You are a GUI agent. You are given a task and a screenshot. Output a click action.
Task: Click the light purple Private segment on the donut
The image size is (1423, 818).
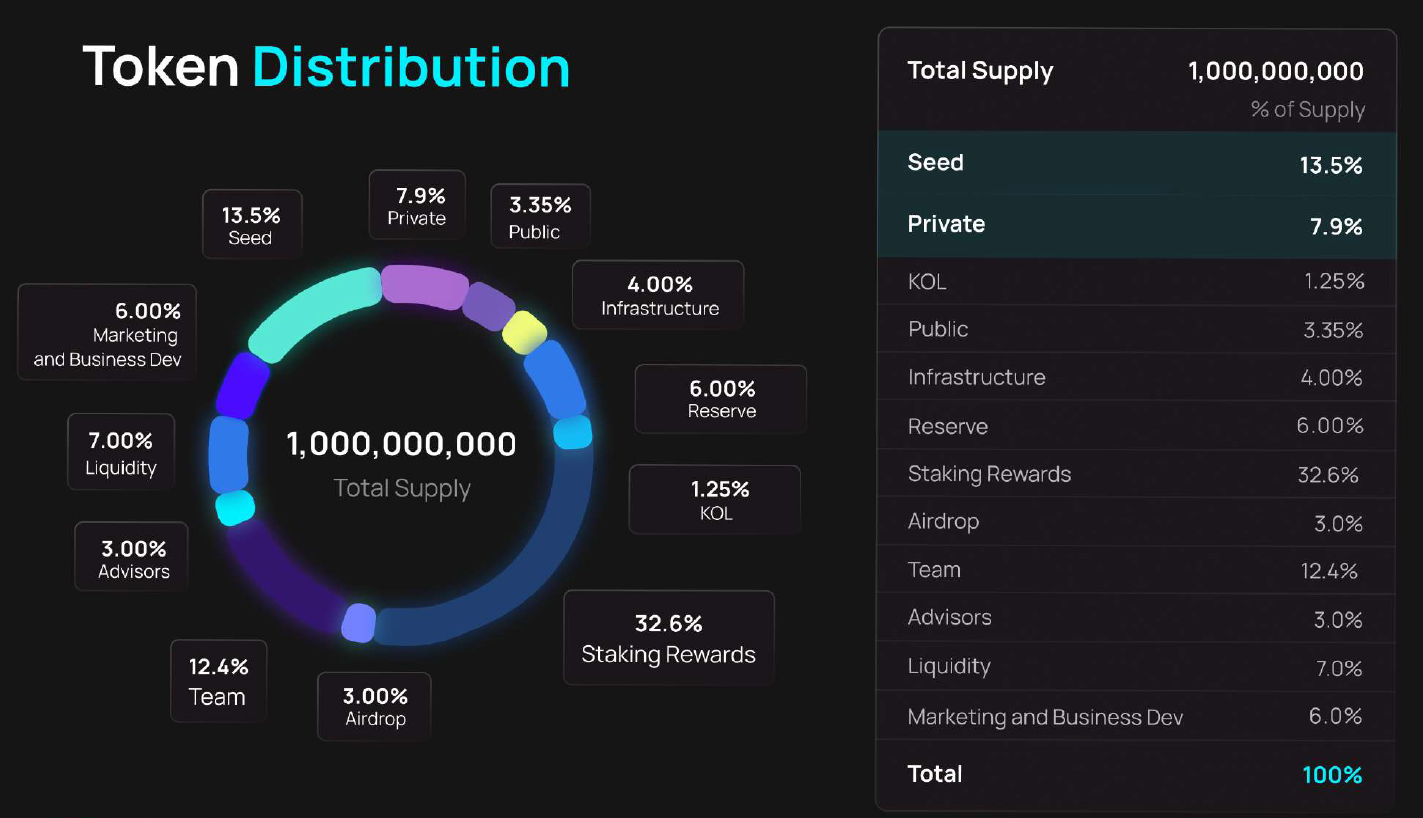(x=425, y=285)
